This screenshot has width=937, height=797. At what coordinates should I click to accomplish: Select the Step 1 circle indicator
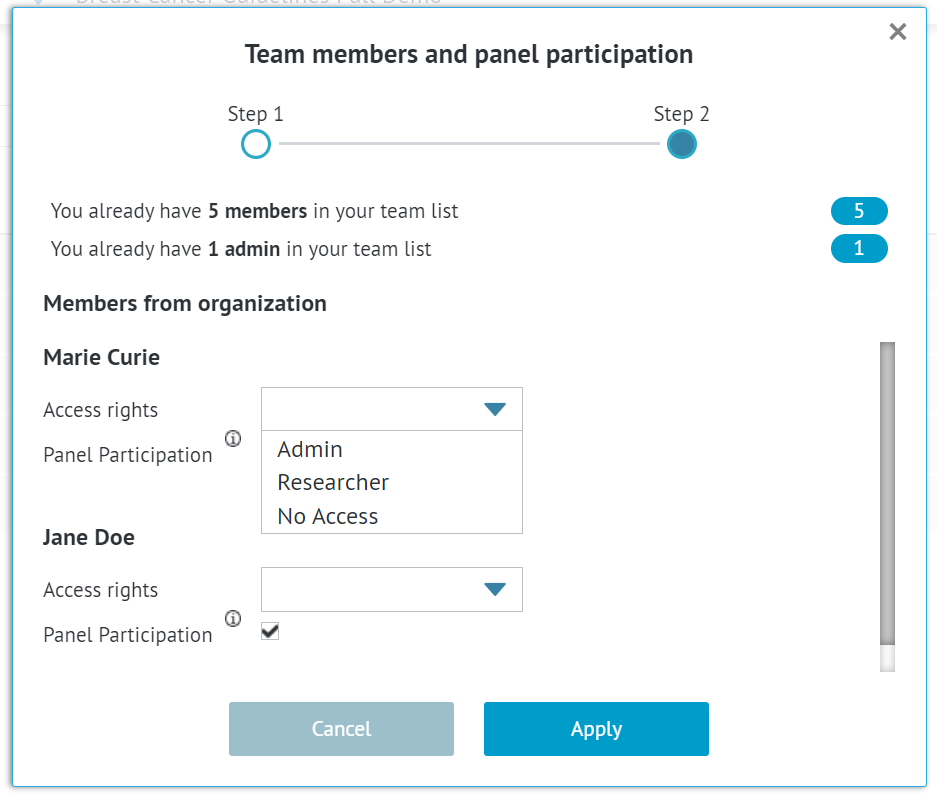pyautogui.click(x=256, y=144)
